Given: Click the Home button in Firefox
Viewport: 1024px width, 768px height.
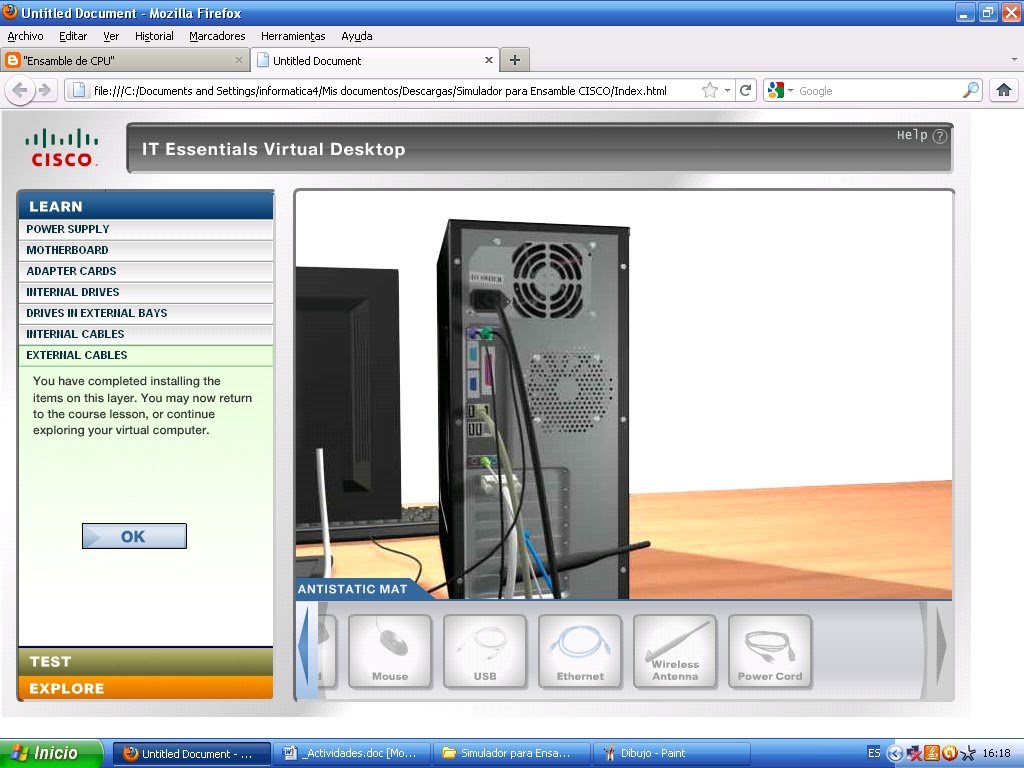Looking at the screenshot, I should pyautogui.click(x=1004, y=90).
